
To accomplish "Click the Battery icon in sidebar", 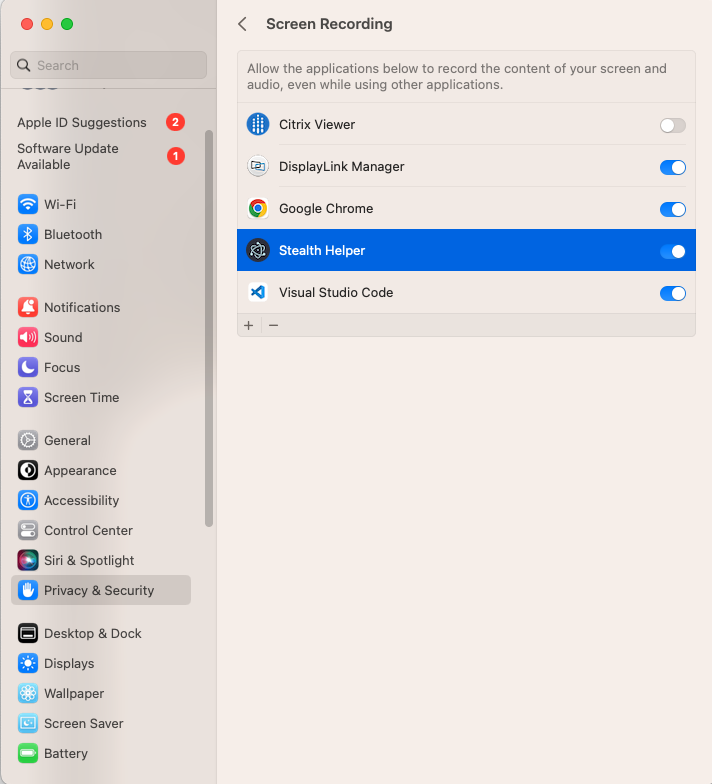I will click(28, 754).
